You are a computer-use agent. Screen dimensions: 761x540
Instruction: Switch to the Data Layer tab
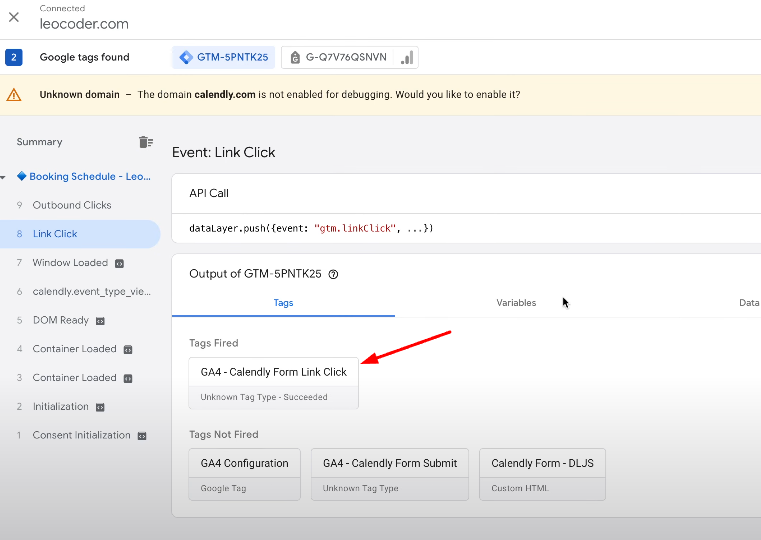click(749, 303)
